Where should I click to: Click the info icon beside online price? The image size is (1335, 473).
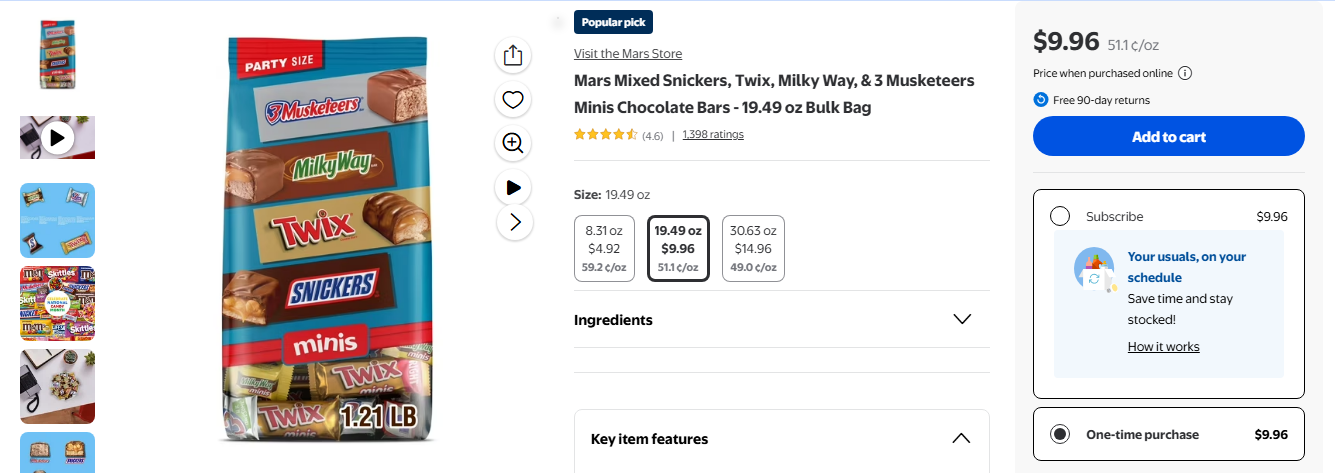pos(1184,73)
